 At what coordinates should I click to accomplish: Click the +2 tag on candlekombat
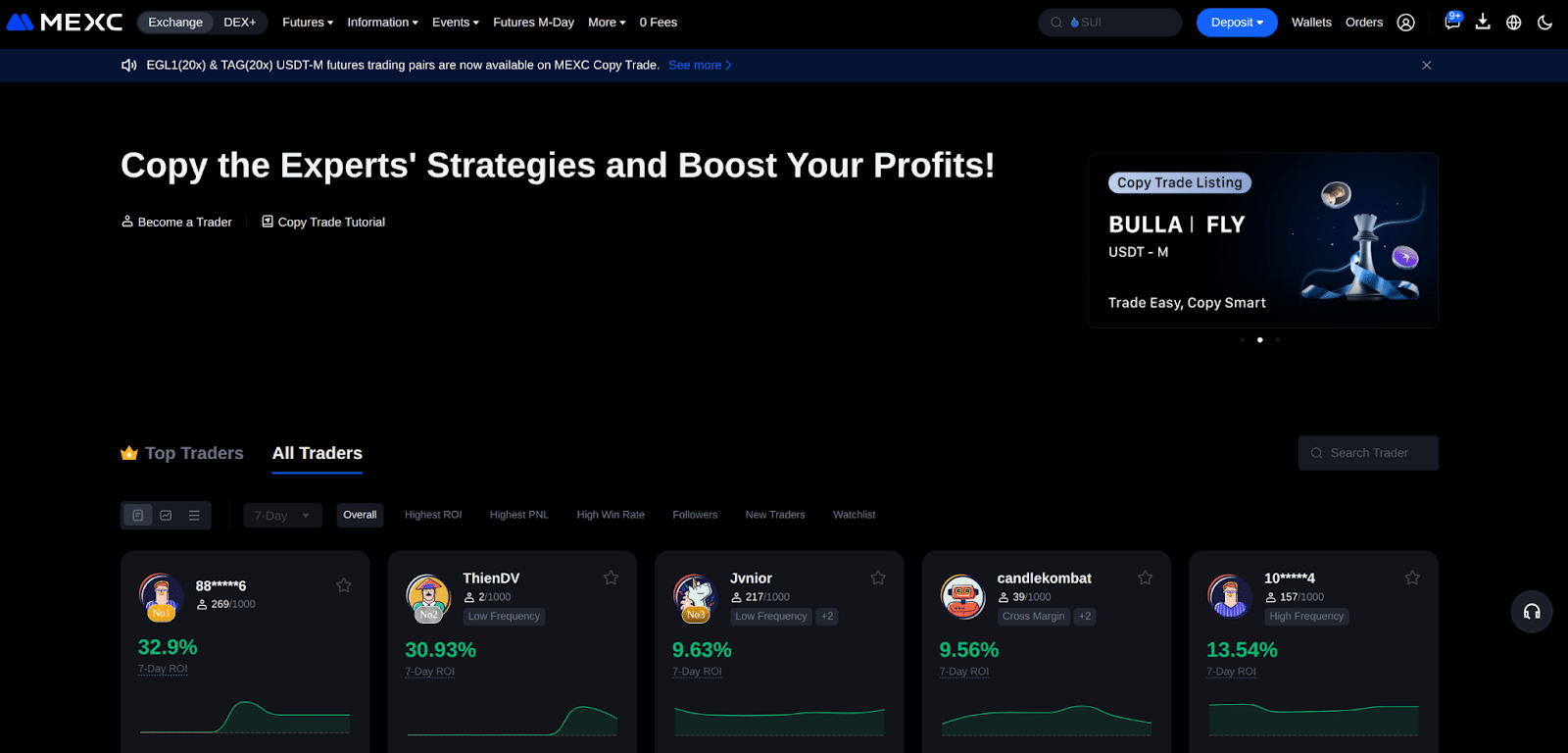1085,617
